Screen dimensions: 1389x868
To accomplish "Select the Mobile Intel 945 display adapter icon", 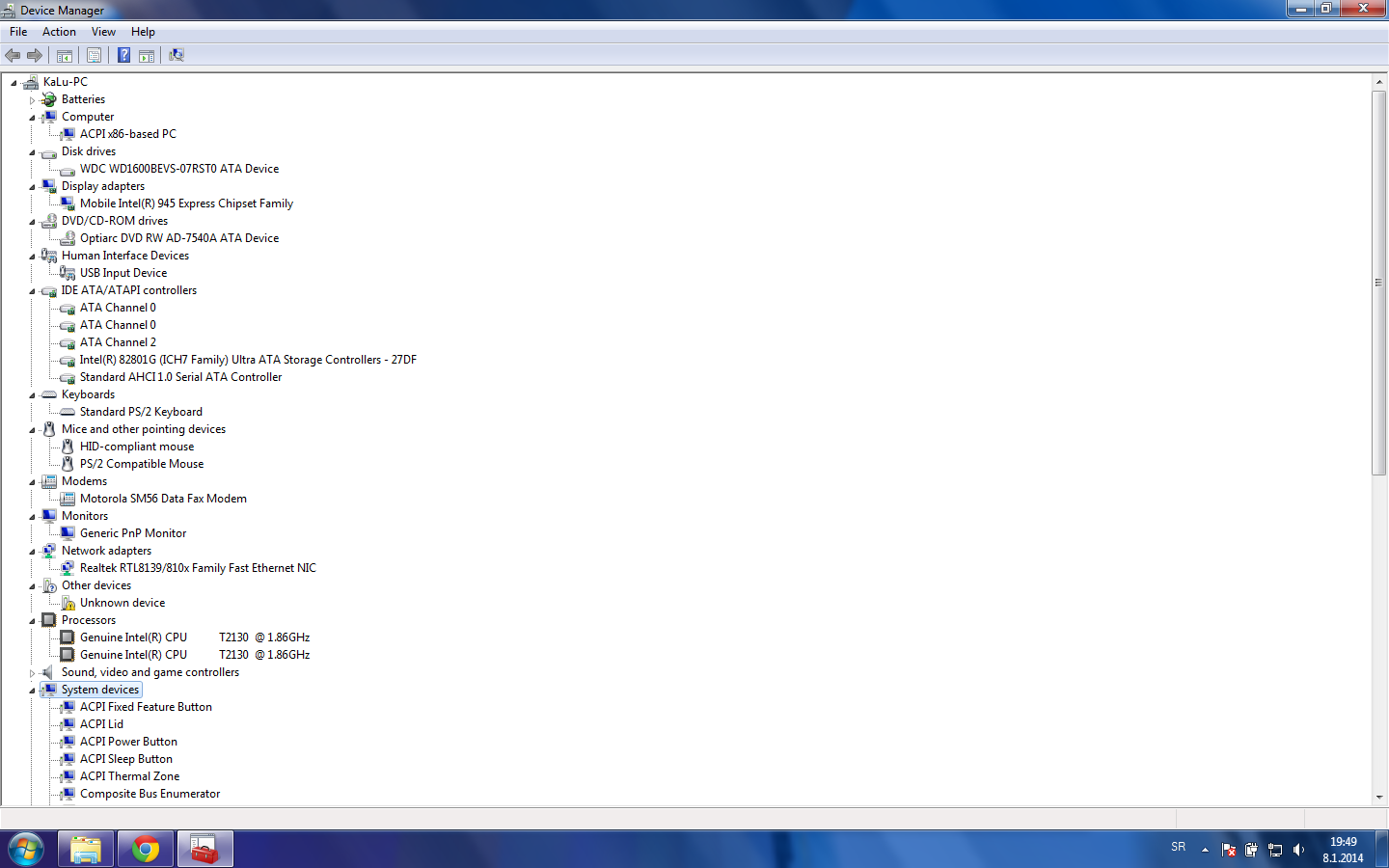I will point(68,203).
